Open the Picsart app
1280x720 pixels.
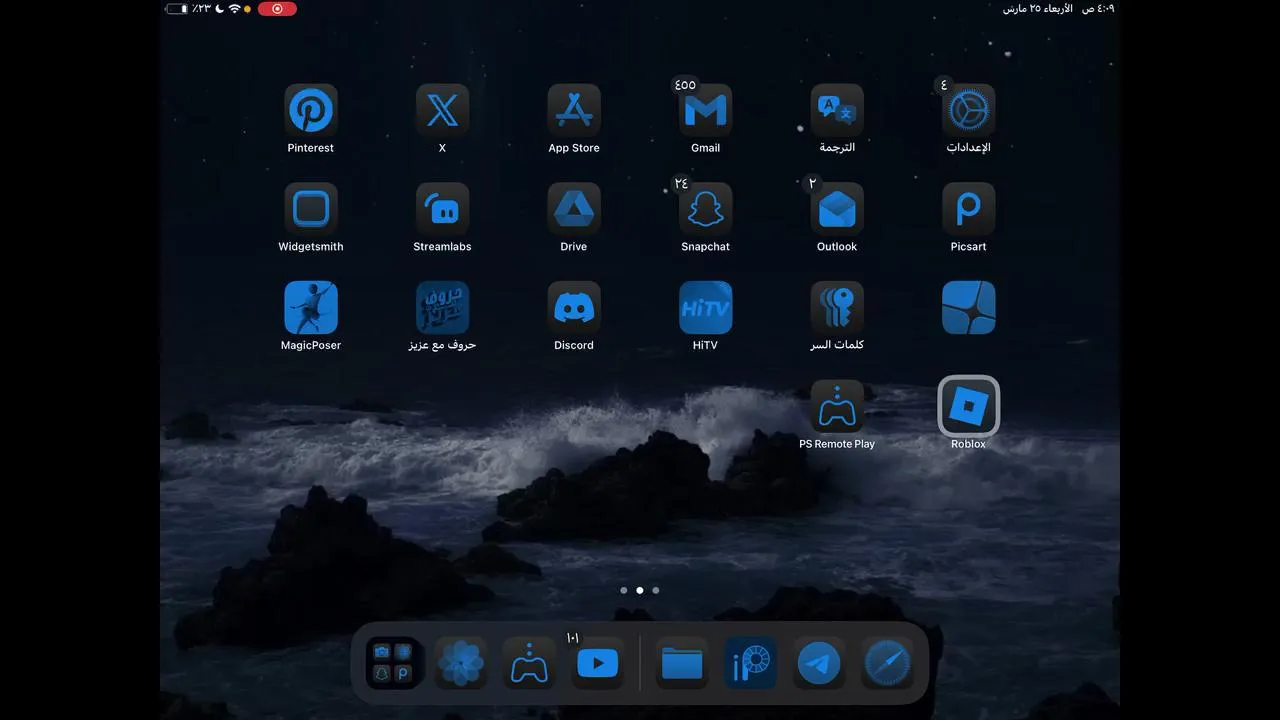click(969, 209)
